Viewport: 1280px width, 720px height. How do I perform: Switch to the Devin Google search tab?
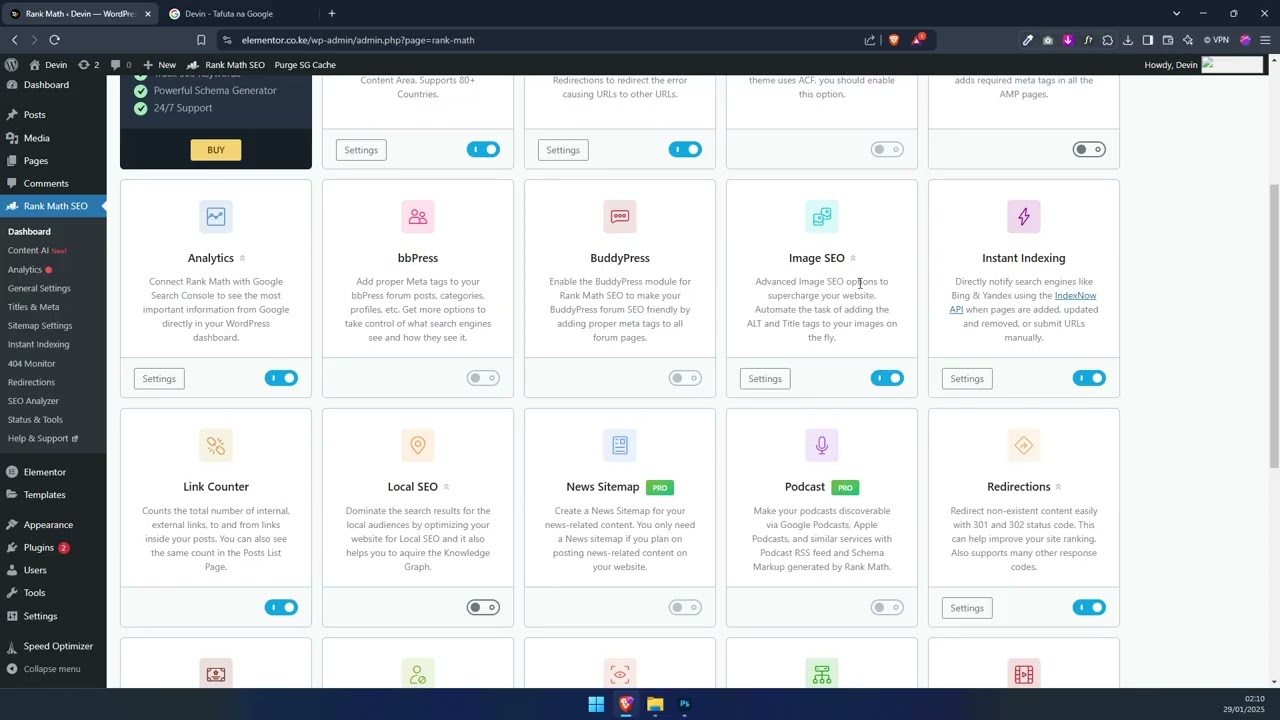[x=237, y=14]
